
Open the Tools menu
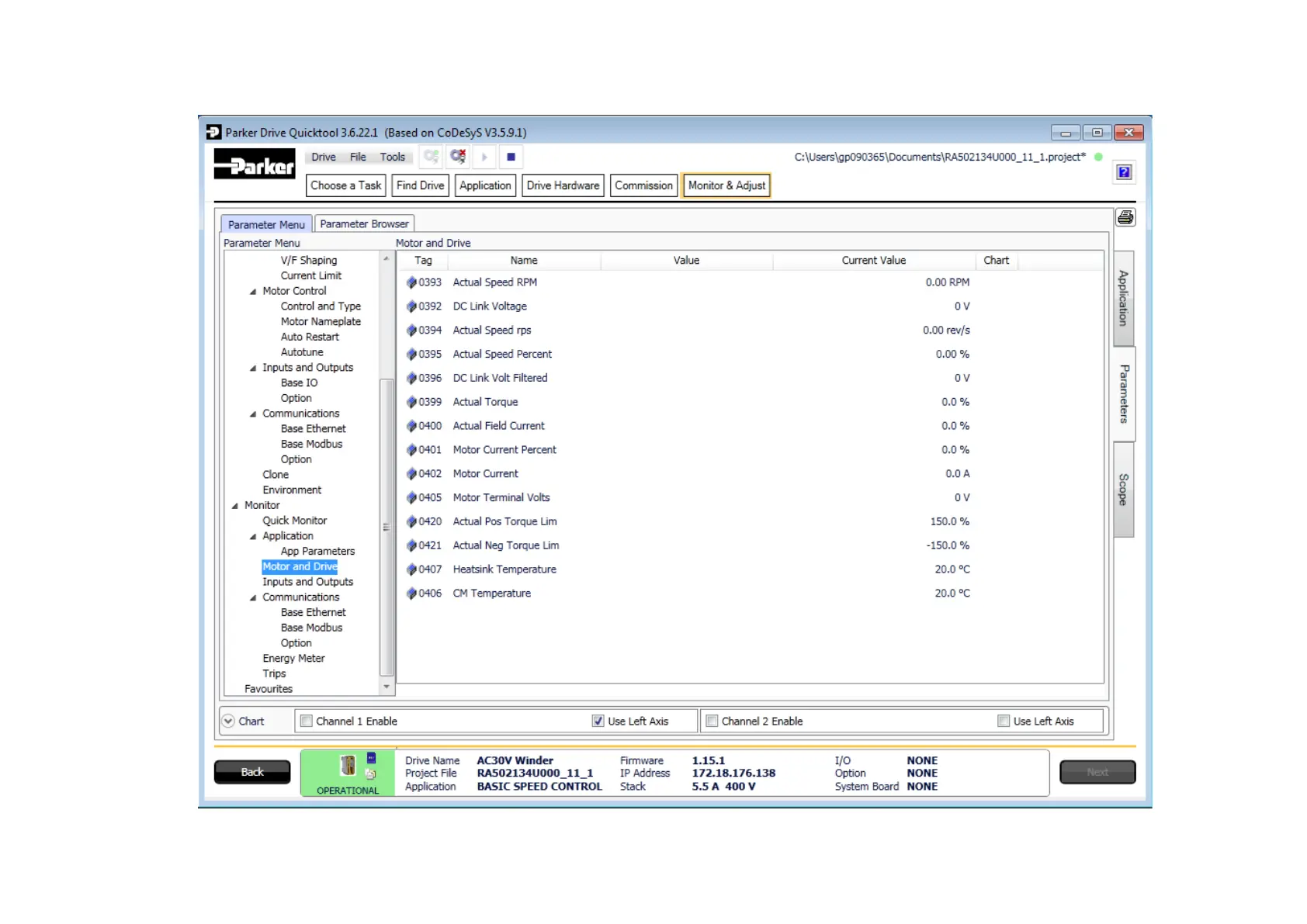click(x=392, y=157)
